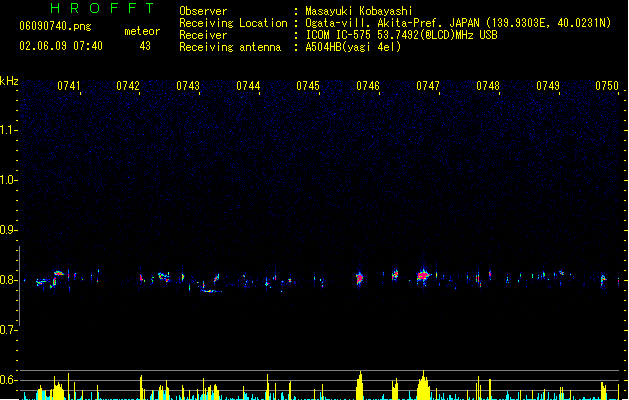Click the 1.1 kHz axis label

tap(8, 130)
